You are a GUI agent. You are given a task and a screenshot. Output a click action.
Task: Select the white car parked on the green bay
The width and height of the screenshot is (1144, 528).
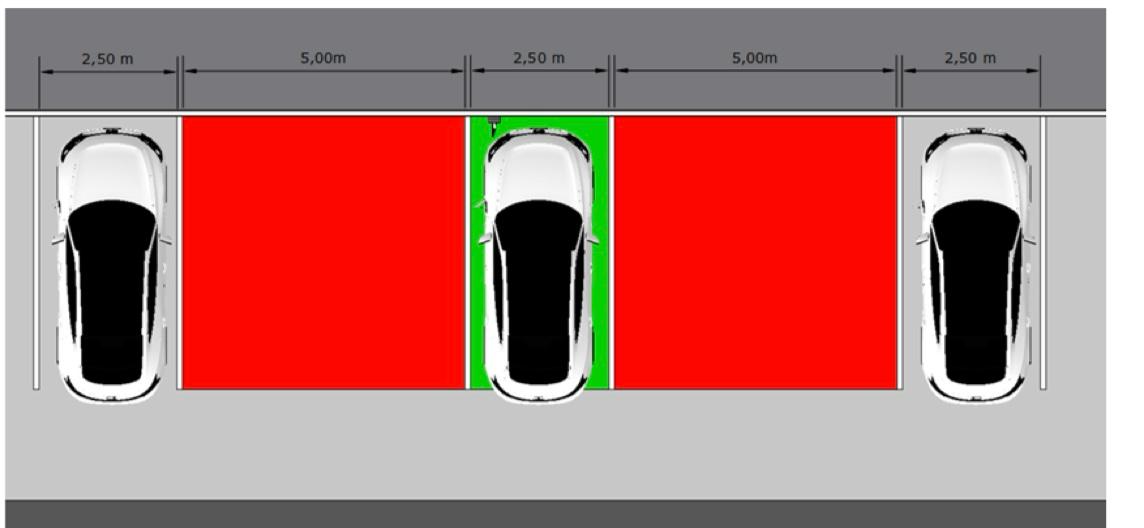(538, 265)
